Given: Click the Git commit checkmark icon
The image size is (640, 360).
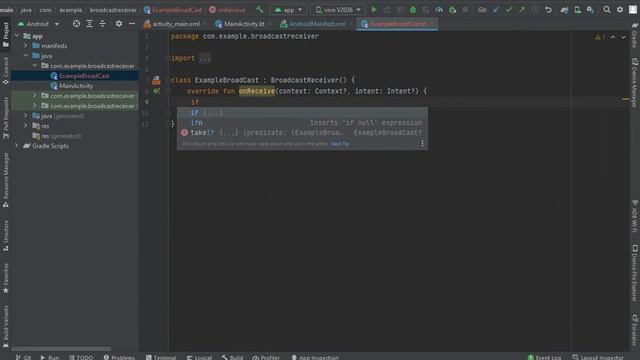Looking at the screenshot, I should (x=509, y=9).
